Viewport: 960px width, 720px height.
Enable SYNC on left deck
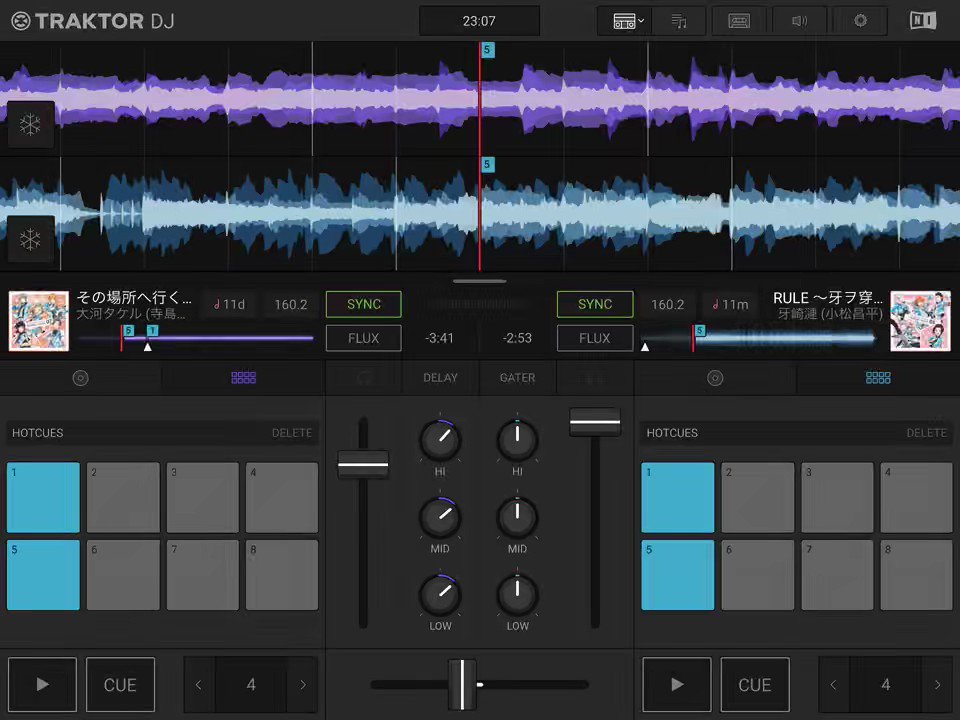coord(364,304)
